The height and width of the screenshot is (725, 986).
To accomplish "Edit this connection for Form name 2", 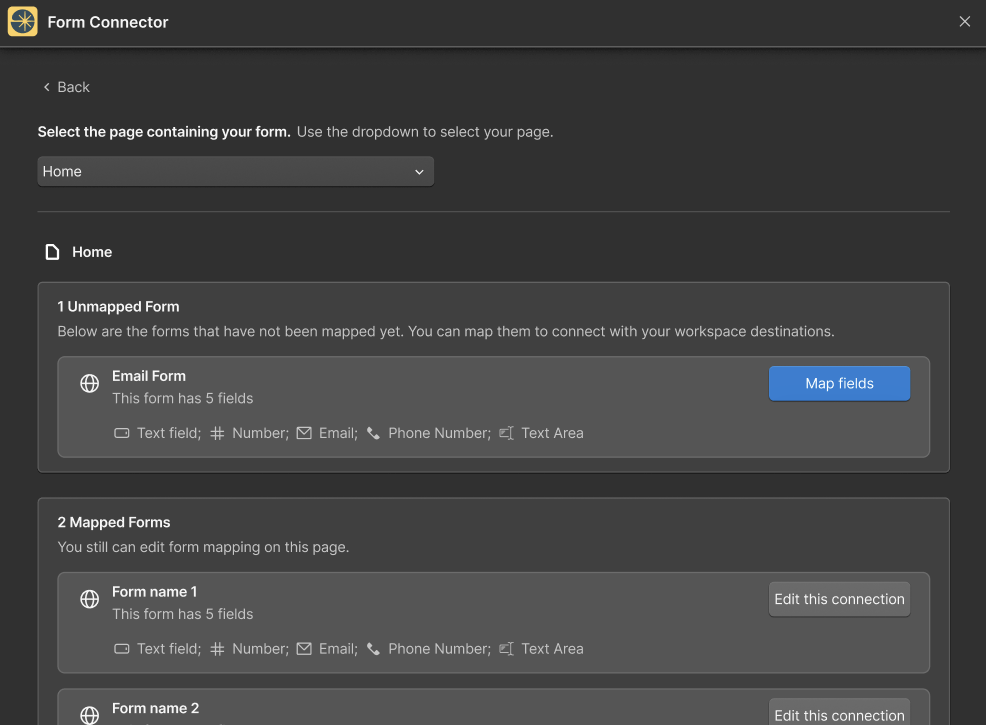I will [839, 714].
